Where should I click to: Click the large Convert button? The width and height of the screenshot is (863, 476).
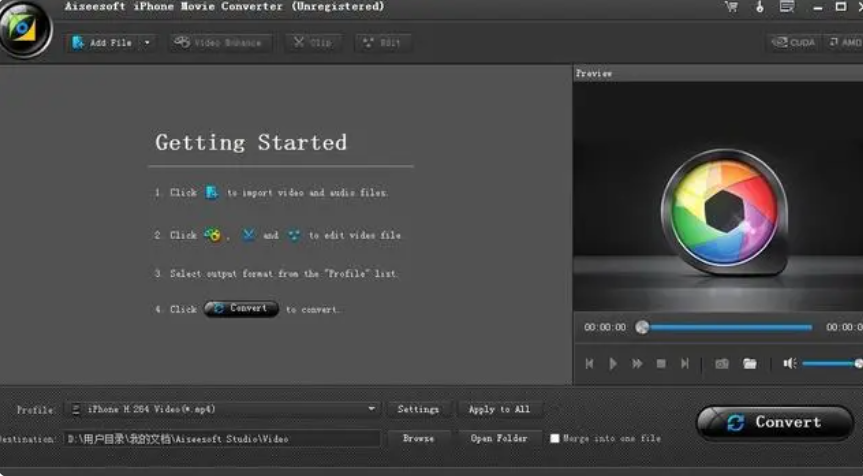(x=775, y=423)
